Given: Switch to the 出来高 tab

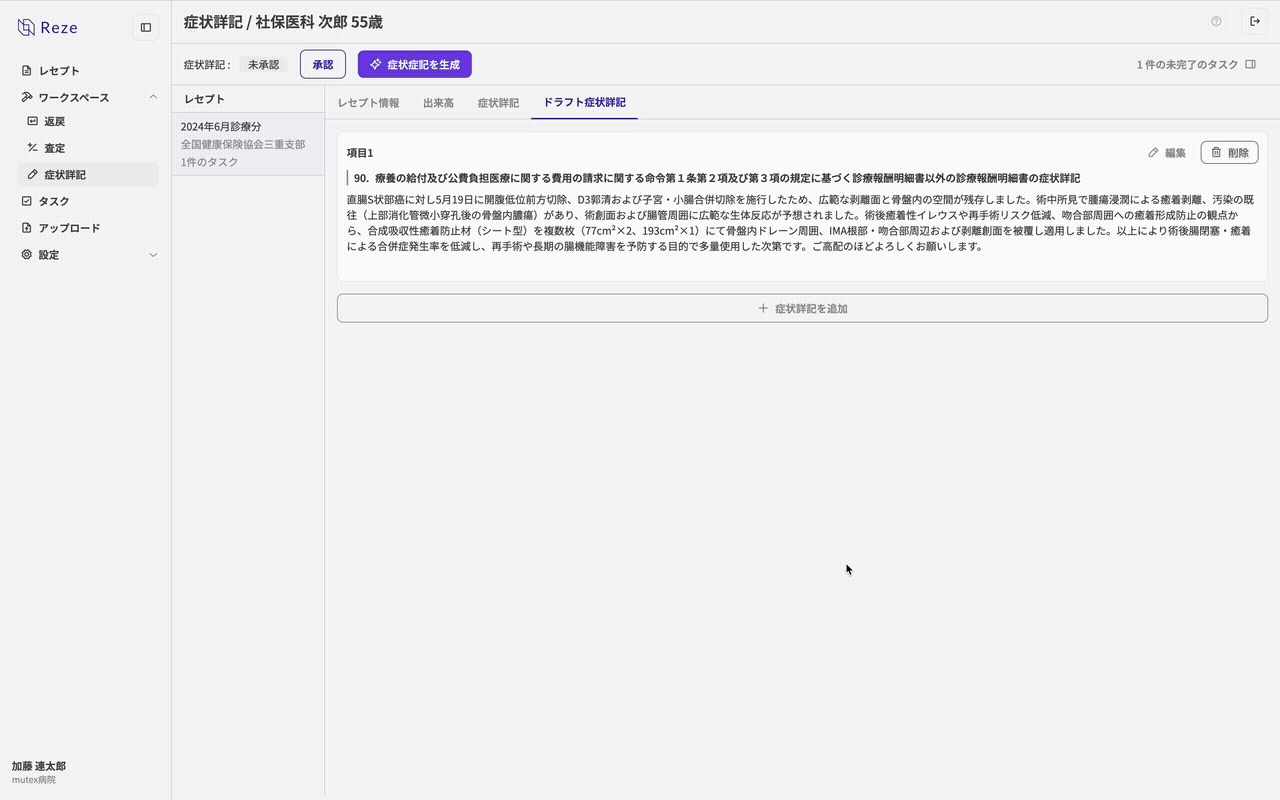Looking at the screenshot, I should tap(438, 103).
